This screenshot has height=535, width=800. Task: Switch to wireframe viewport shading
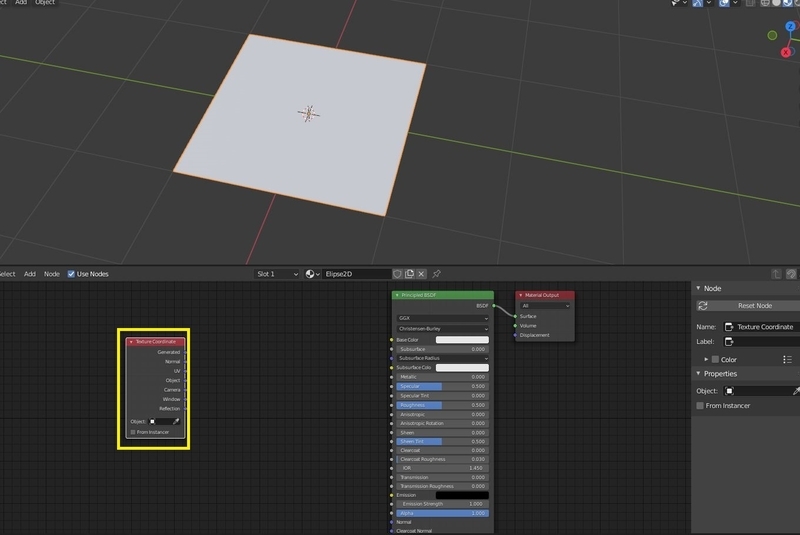(765, 3)
